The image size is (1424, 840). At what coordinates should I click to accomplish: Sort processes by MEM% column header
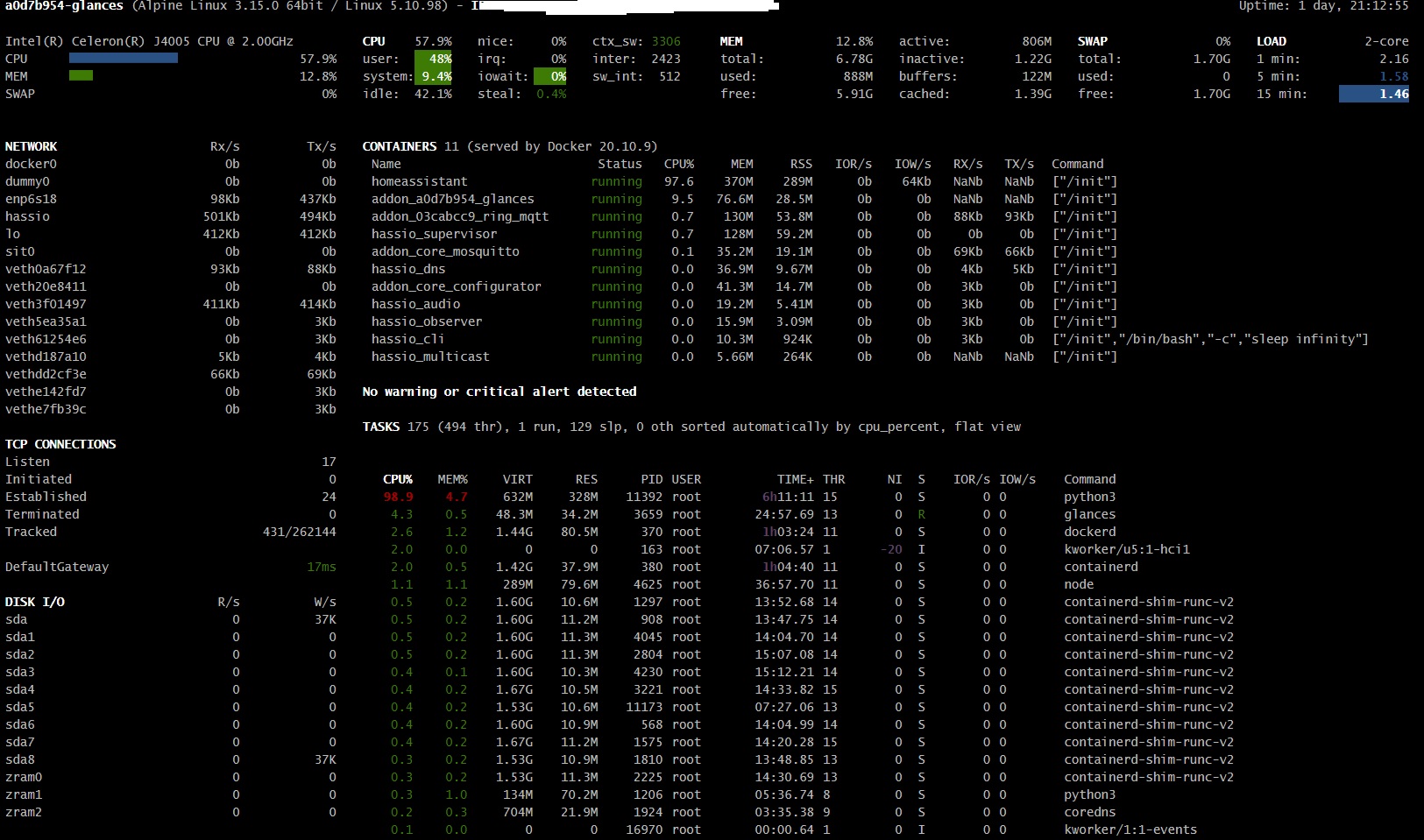(453, 479)
